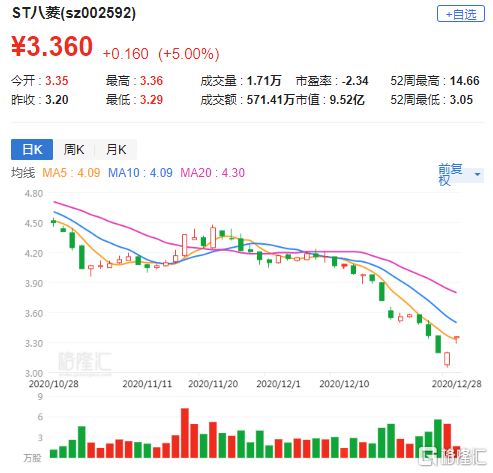The height and width of the screenshot is (473, 493).
Task: Switch to the 月K monthly chart tab
Action: 116,149
